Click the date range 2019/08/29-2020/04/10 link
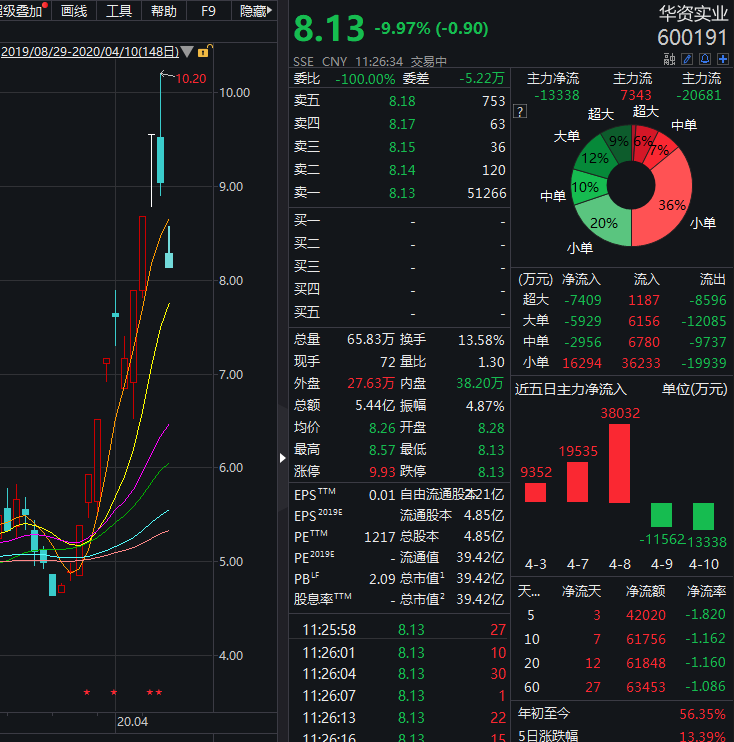The width and height of the screenshot is (734, 742). click(90, 52)
